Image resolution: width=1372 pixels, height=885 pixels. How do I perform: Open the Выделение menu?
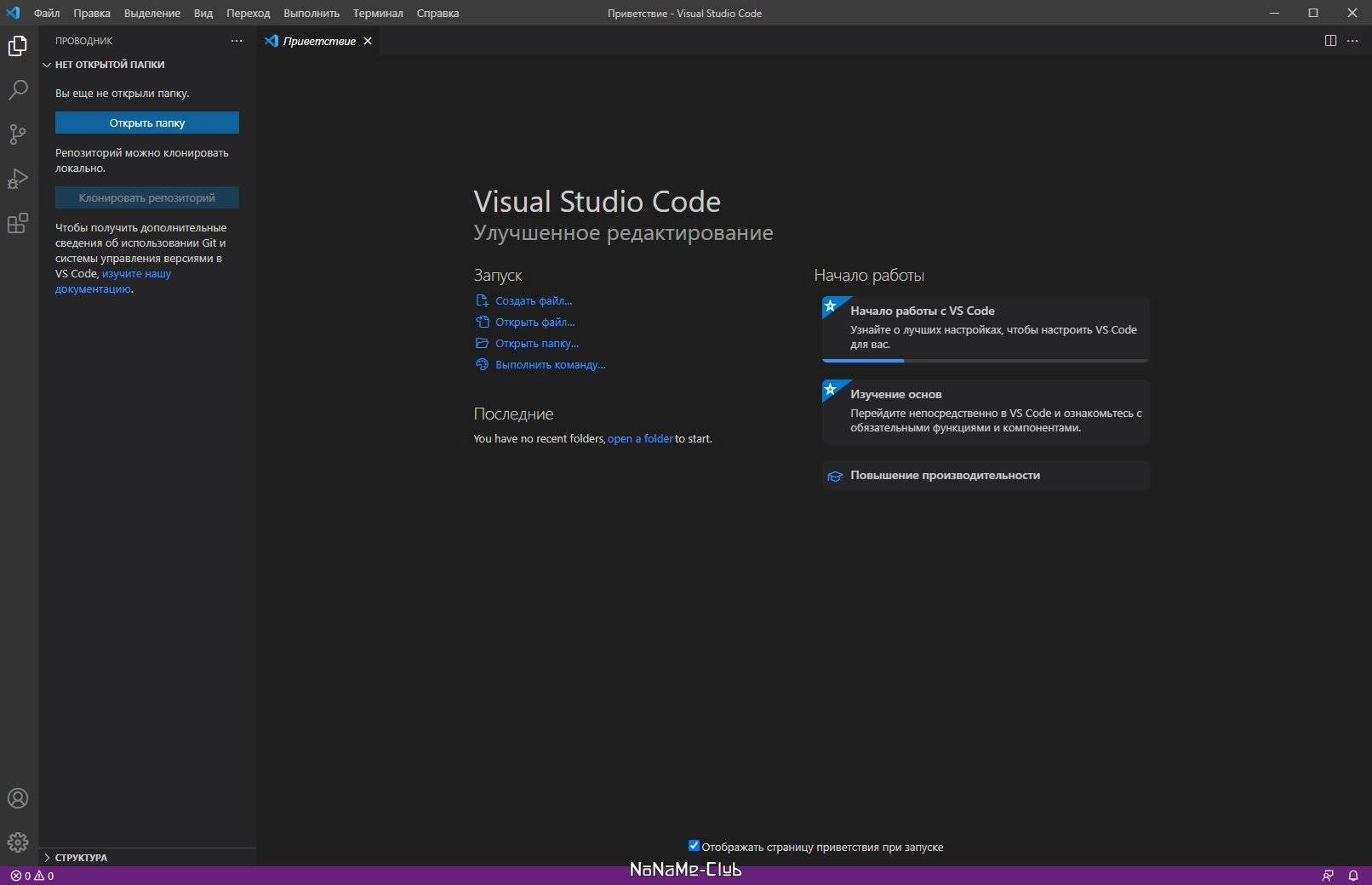(152, 13)
